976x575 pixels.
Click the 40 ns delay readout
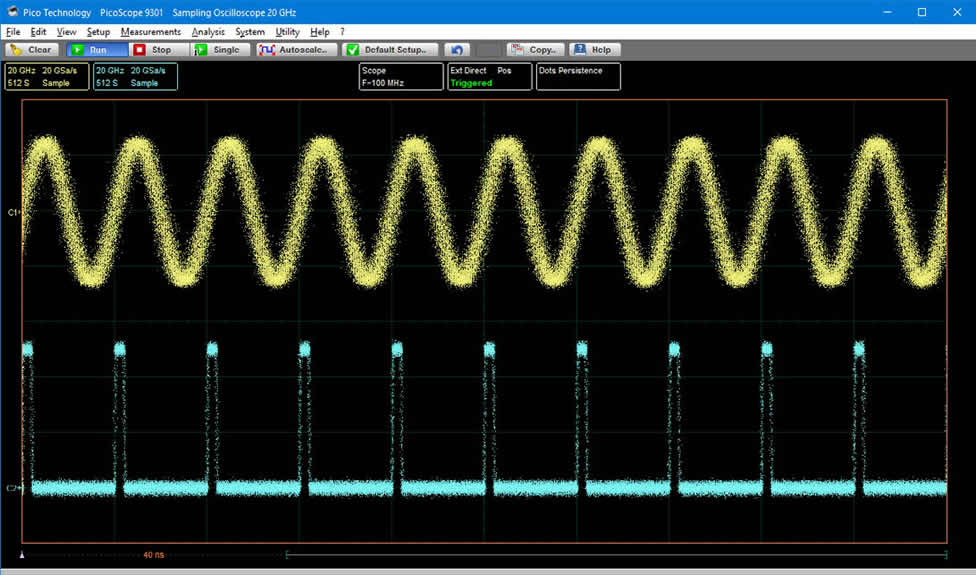[154, 554]
